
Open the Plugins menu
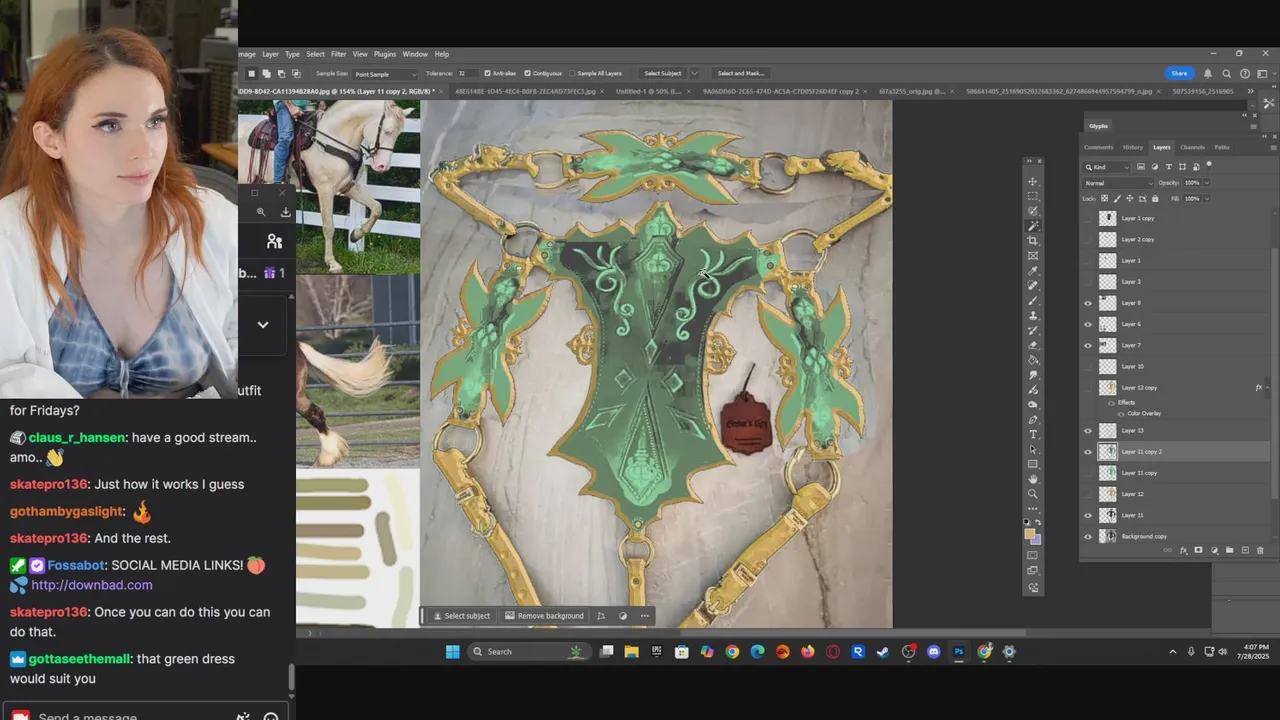point(385,54)
